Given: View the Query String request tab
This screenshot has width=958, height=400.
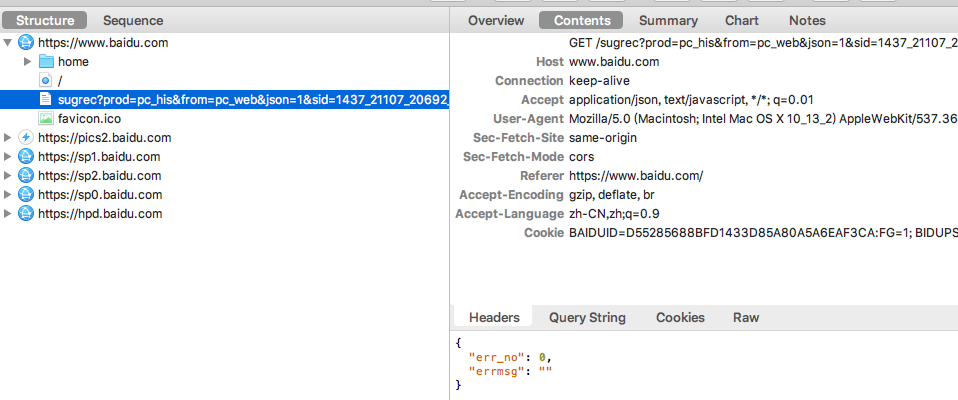Looking at the screenshot, I should 587,318.
